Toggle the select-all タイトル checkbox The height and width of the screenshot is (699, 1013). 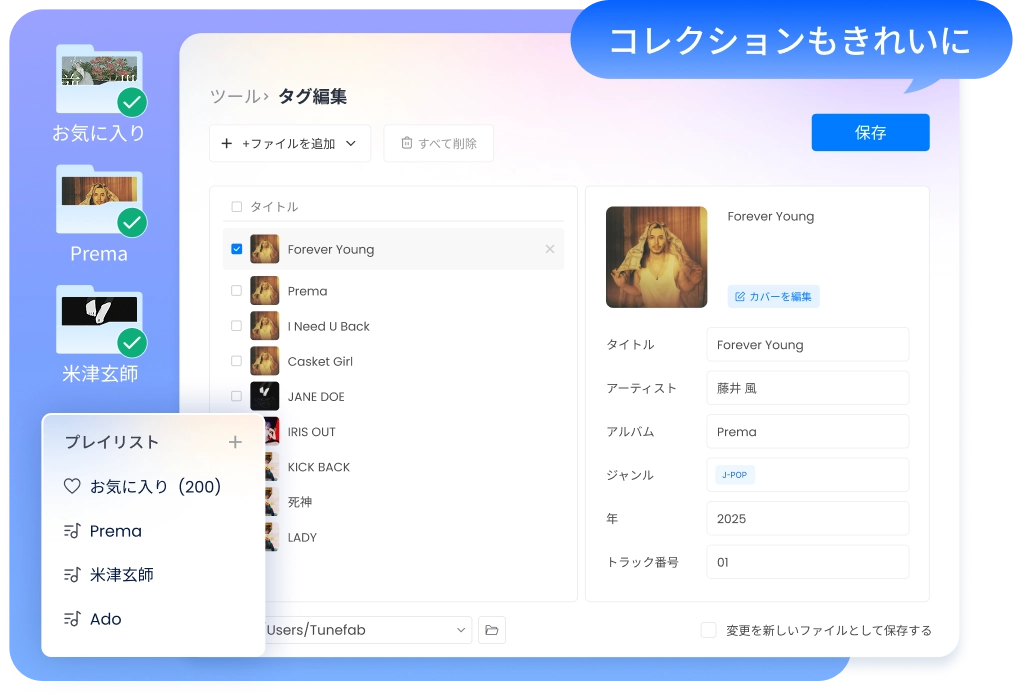pyautogui.click(x=237, y=207)
